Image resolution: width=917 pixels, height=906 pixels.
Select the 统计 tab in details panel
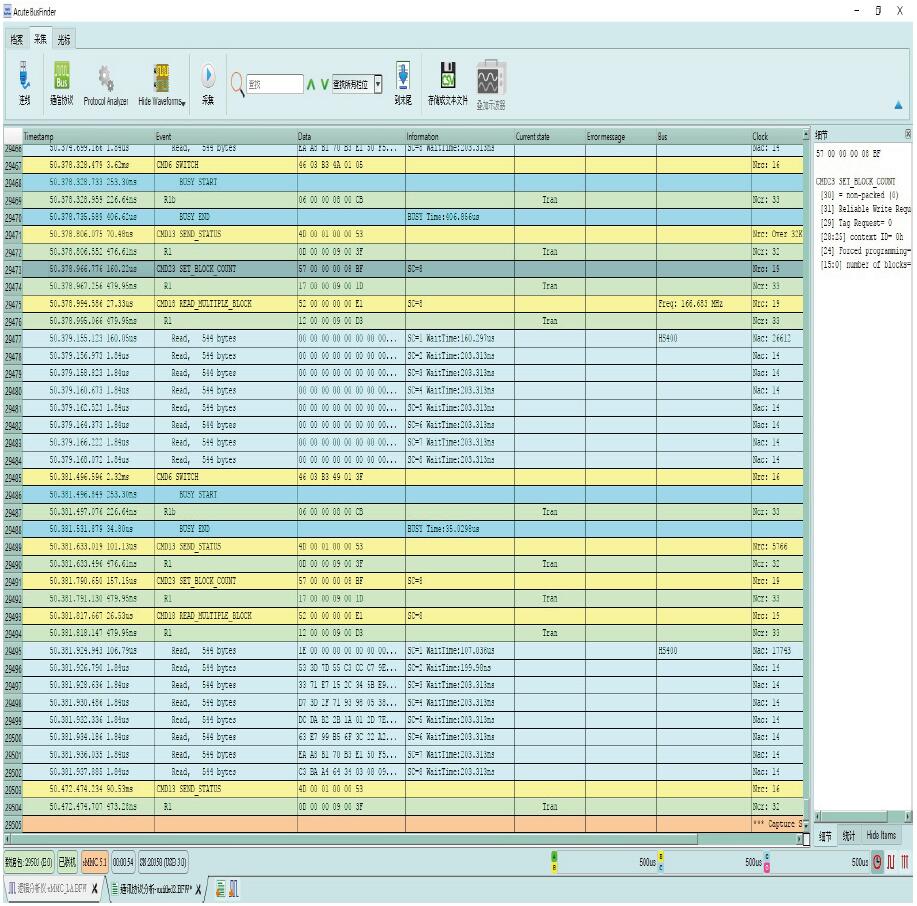[x=848, y=835]
